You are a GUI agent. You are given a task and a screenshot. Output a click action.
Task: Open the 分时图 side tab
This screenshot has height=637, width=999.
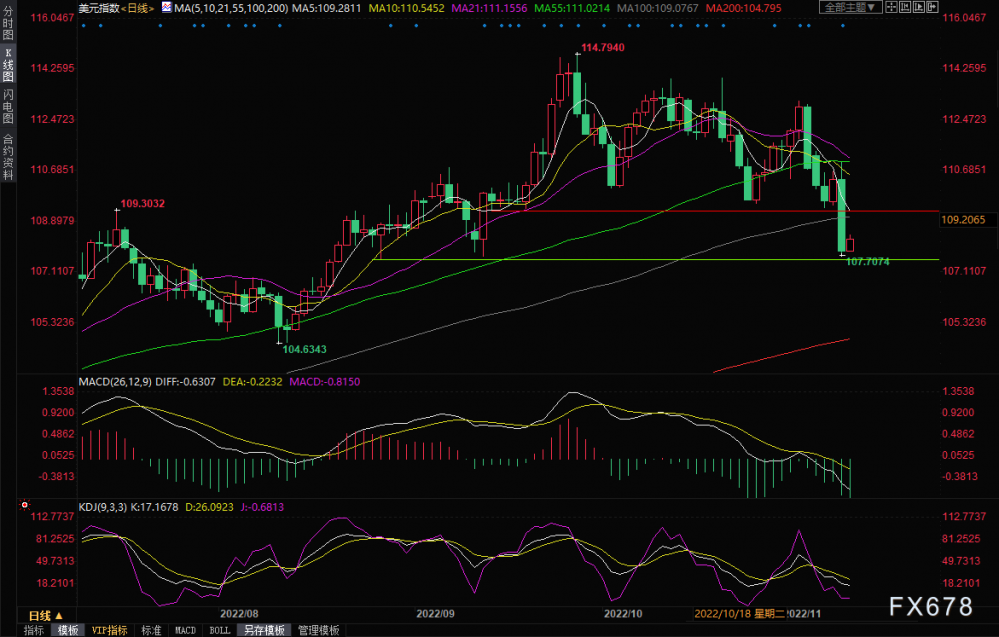(x=8, y=24)
